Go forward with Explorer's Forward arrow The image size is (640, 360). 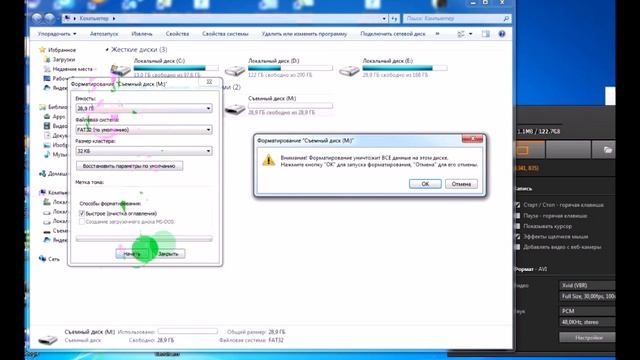click(x=49, y=18)
